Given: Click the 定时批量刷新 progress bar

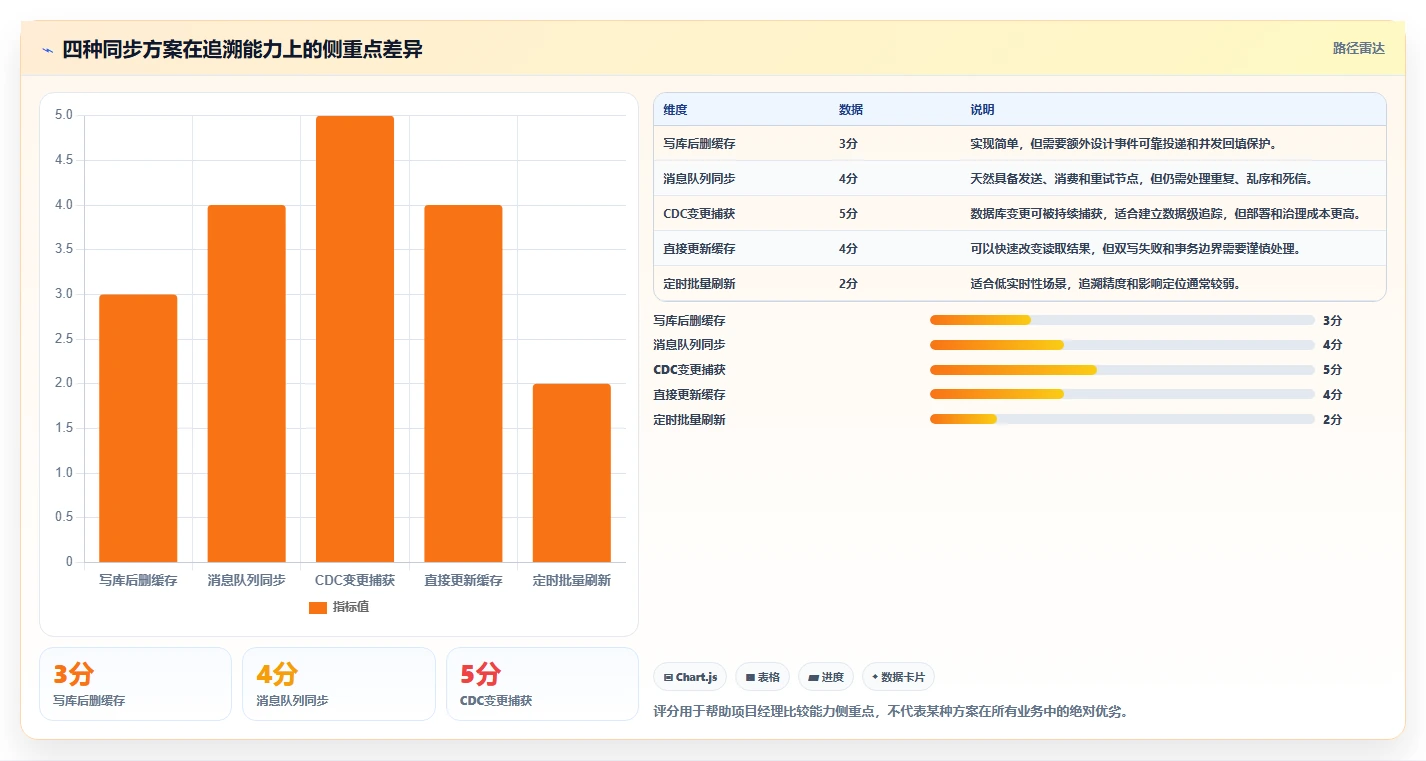Looking at the screenshot, I should [x=1122, y=419].
